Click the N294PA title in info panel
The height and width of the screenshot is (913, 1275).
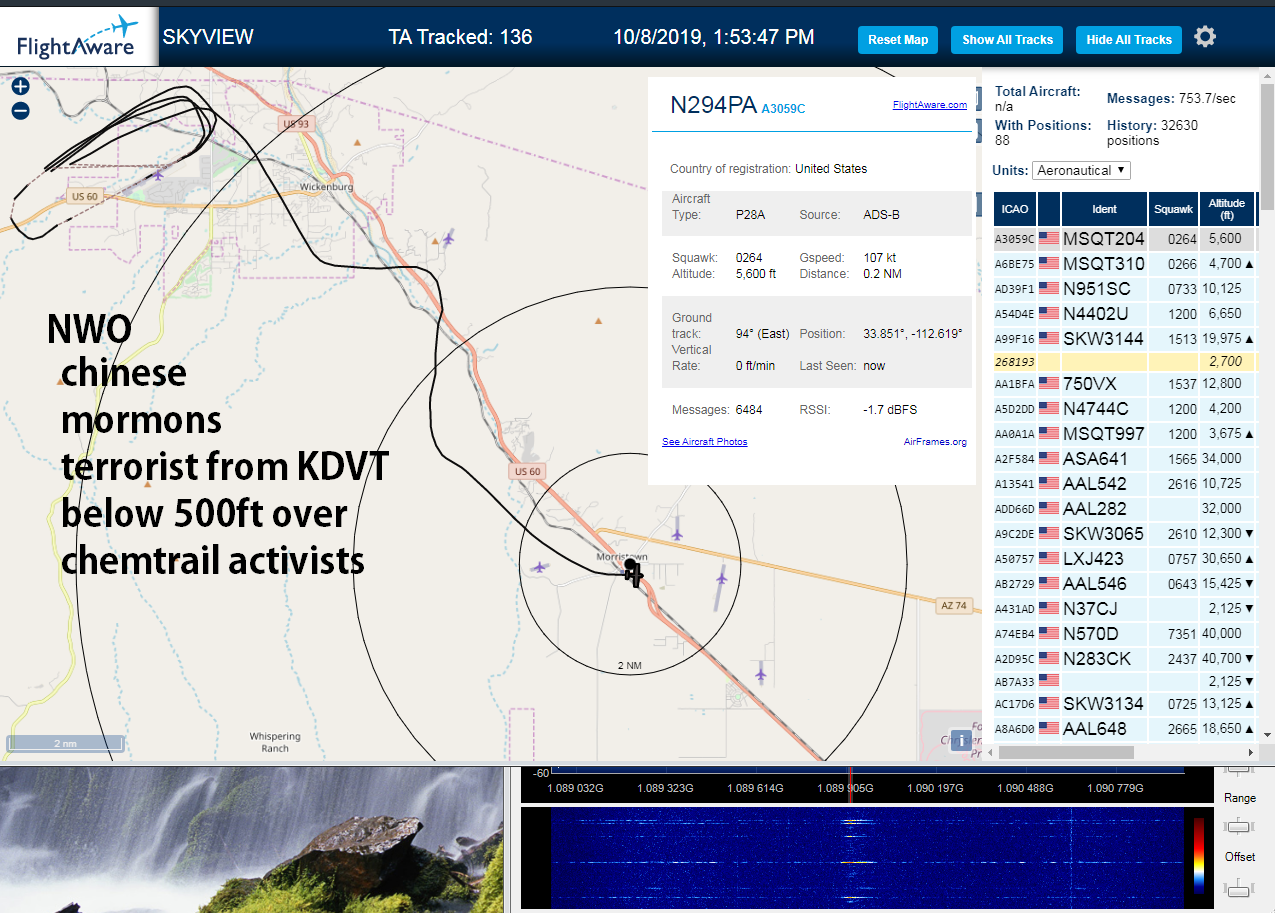[713, 106]
